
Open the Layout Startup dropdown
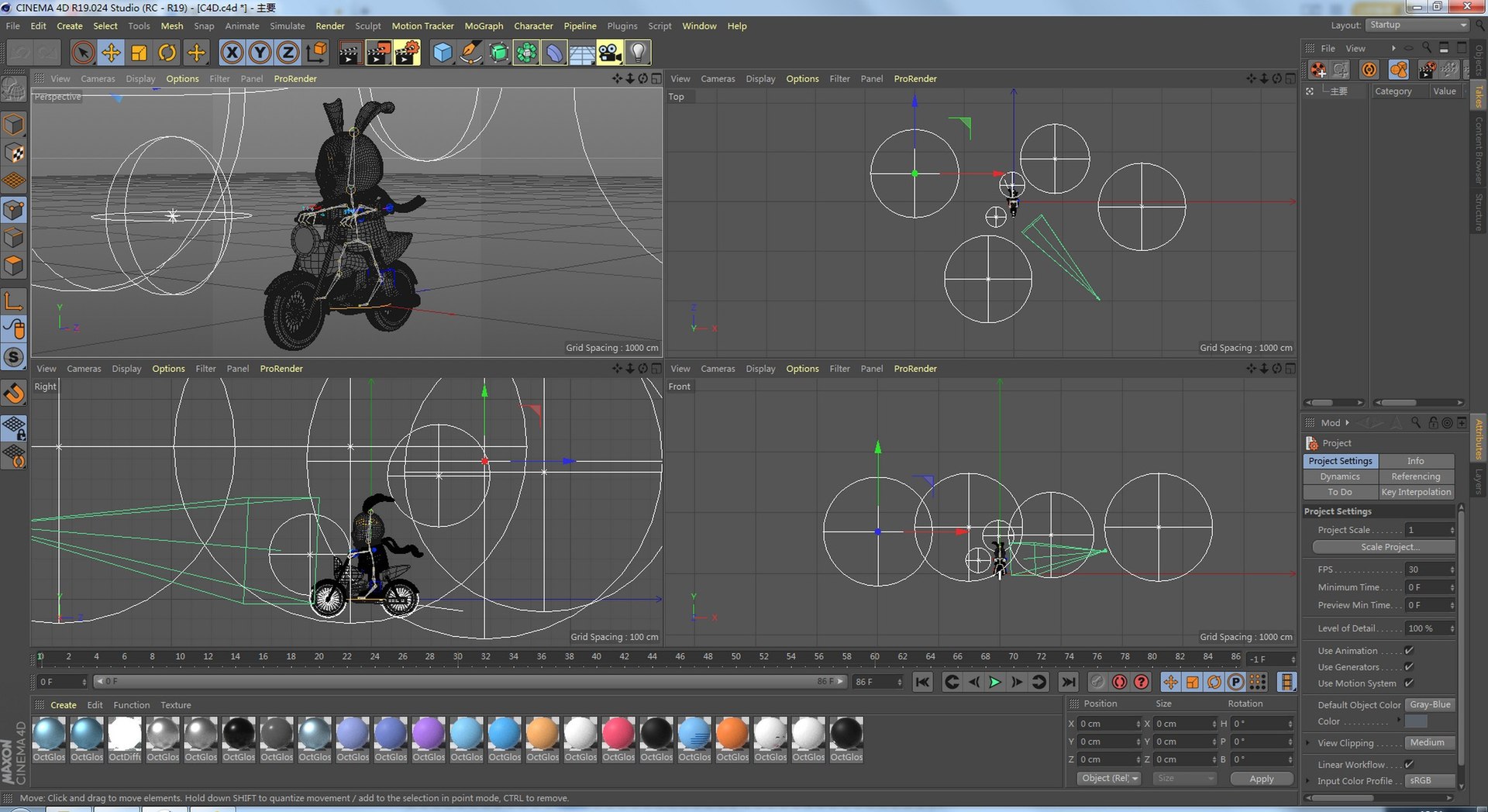[1417, 25]
